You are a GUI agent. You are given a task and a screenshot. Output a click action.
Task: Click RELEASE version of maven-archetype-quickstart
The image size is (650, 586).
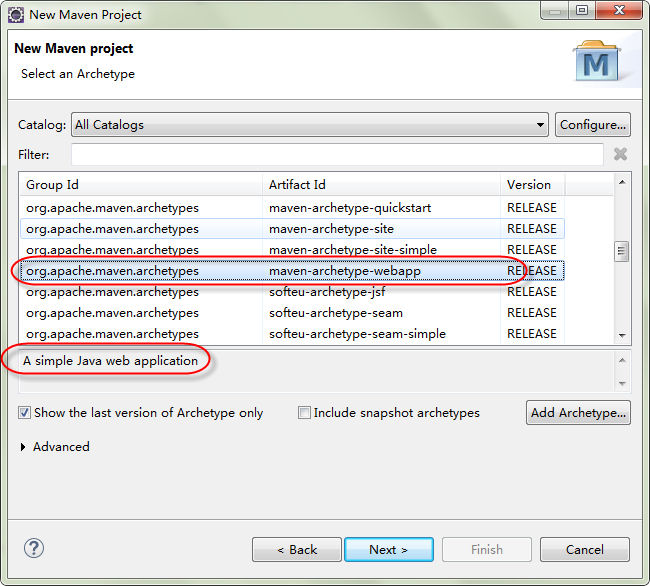point(532,208)
